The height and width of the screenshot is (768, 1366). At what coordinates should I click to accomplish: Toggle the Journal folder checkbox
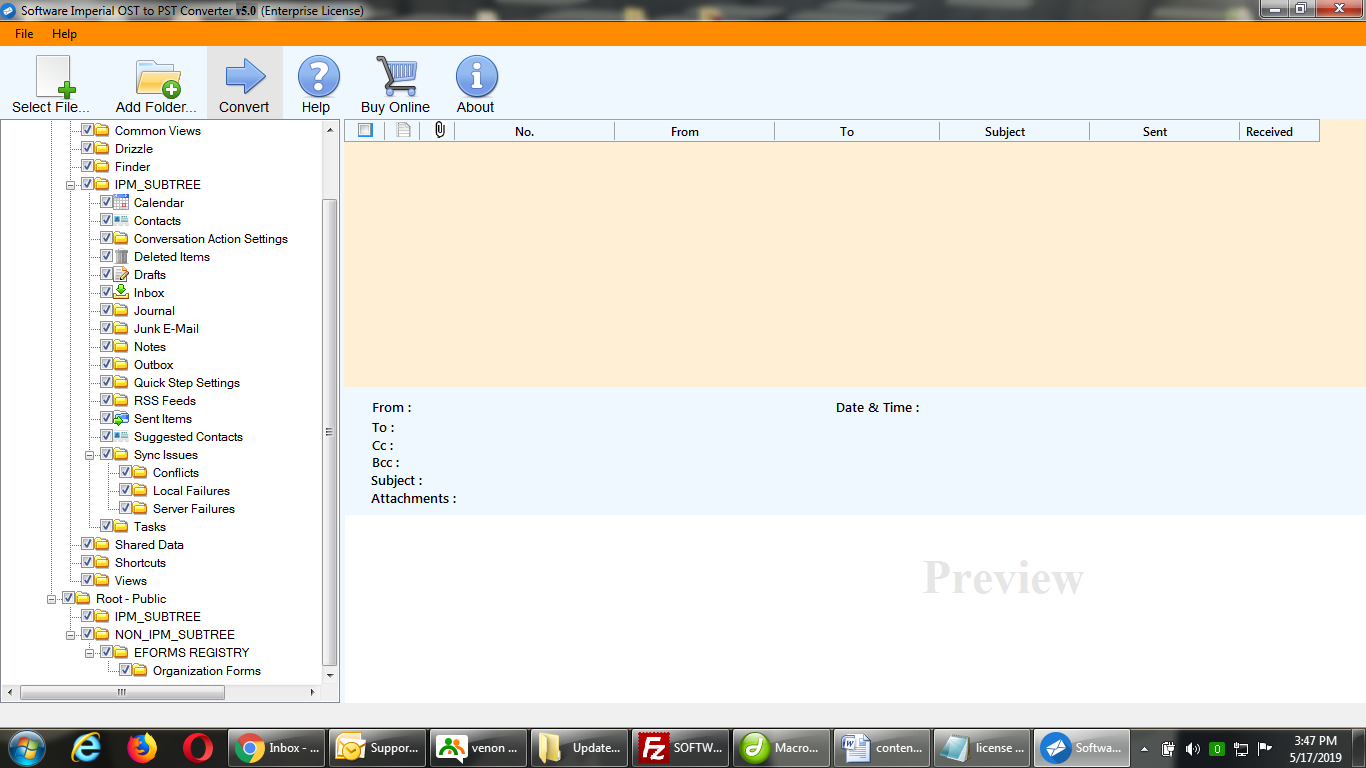click(x=106, y=310)
